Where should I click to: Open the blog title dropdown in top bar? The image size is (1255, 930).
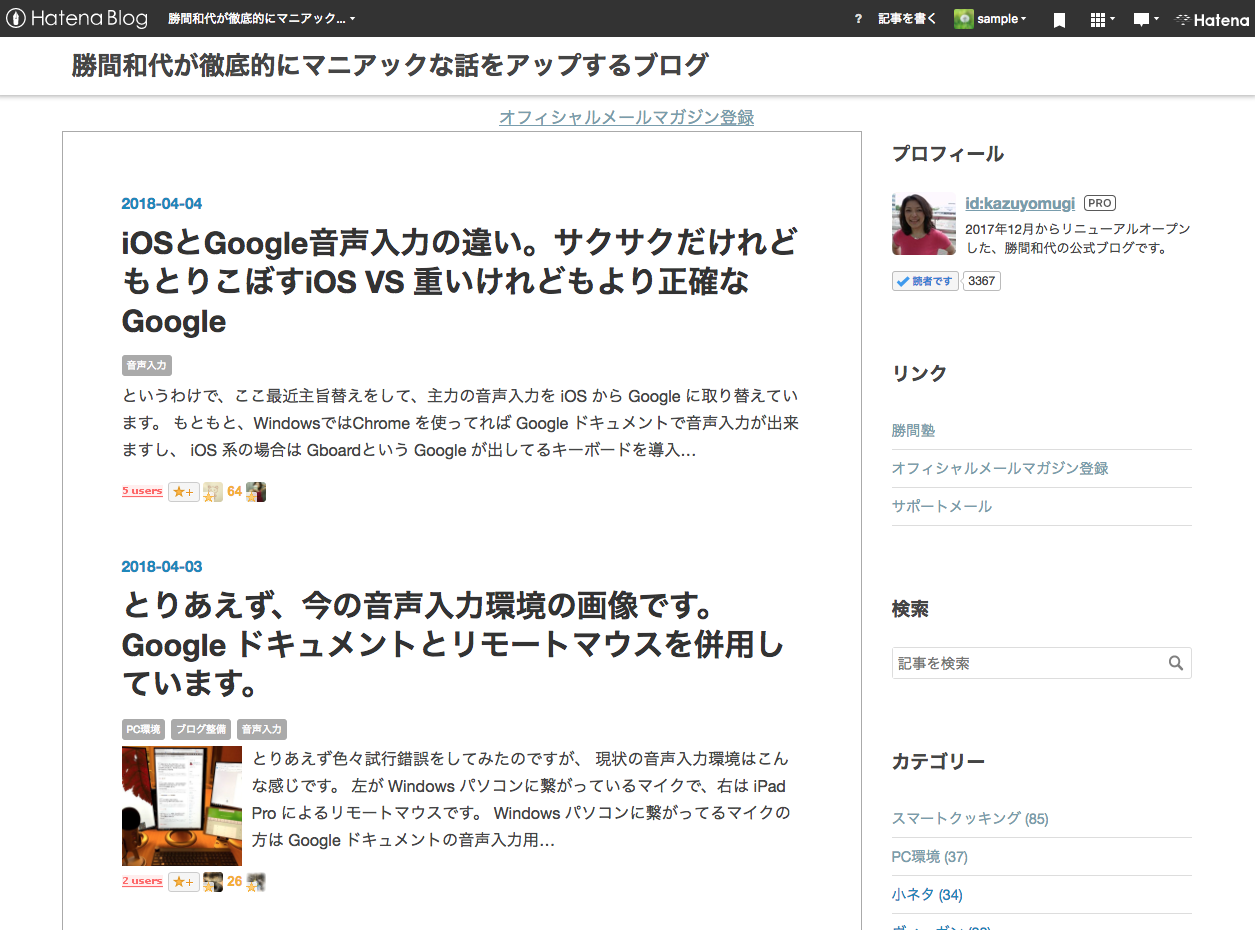262,19
